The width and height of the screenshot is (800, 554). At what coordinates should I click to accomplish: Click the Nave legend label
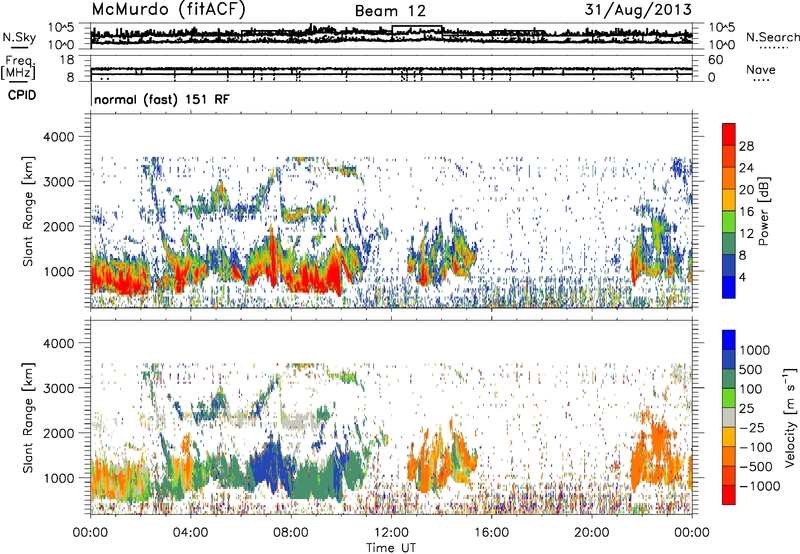[761, 70]
